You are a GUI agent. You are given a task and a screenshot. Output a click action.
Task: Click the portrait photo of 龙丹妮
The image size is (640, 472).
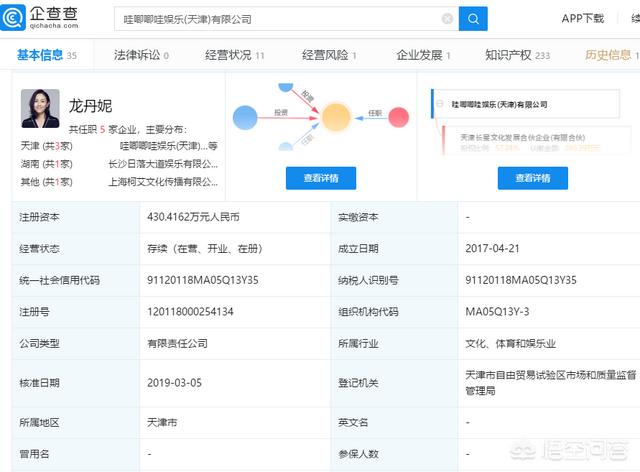click(40, 109)
